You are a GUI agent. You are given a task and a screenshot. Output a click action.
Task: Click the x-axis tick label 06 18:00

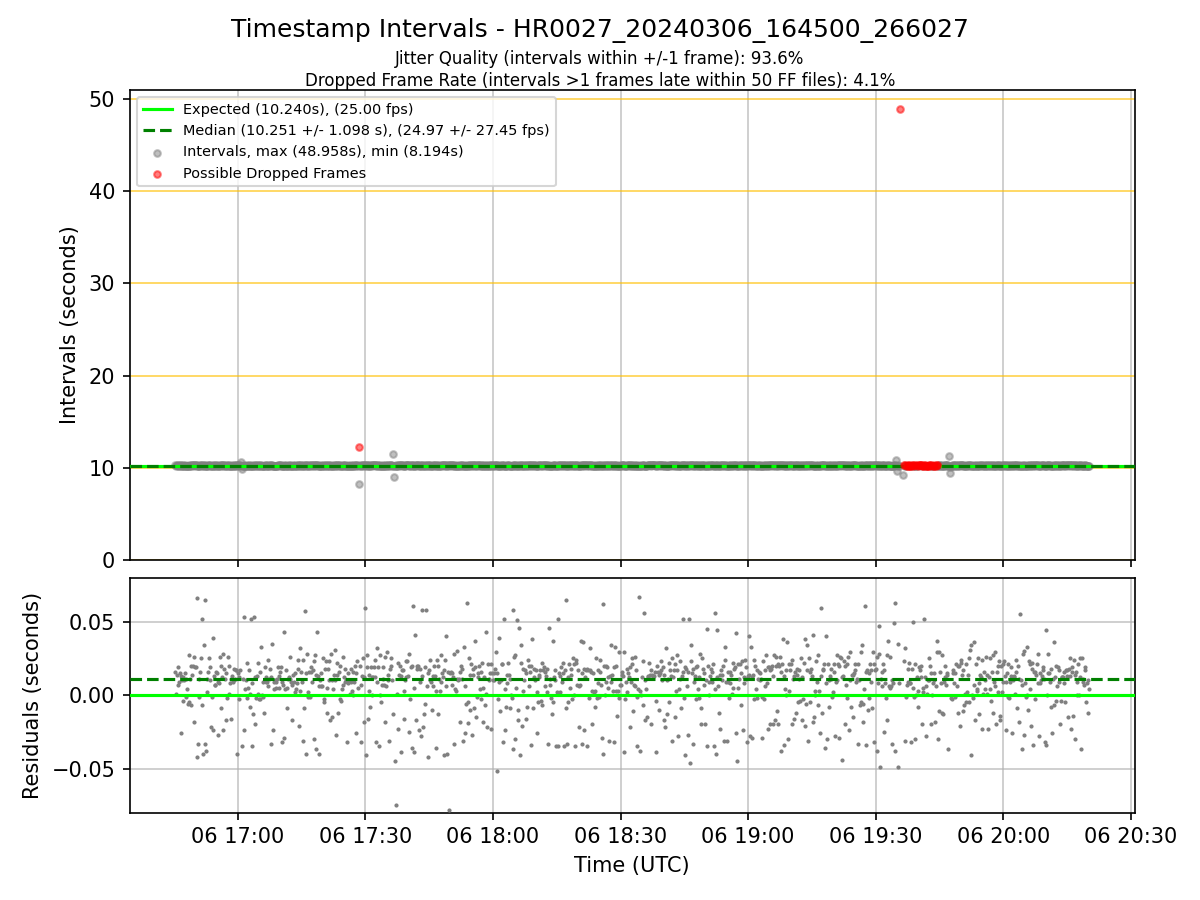pos(493,834)
